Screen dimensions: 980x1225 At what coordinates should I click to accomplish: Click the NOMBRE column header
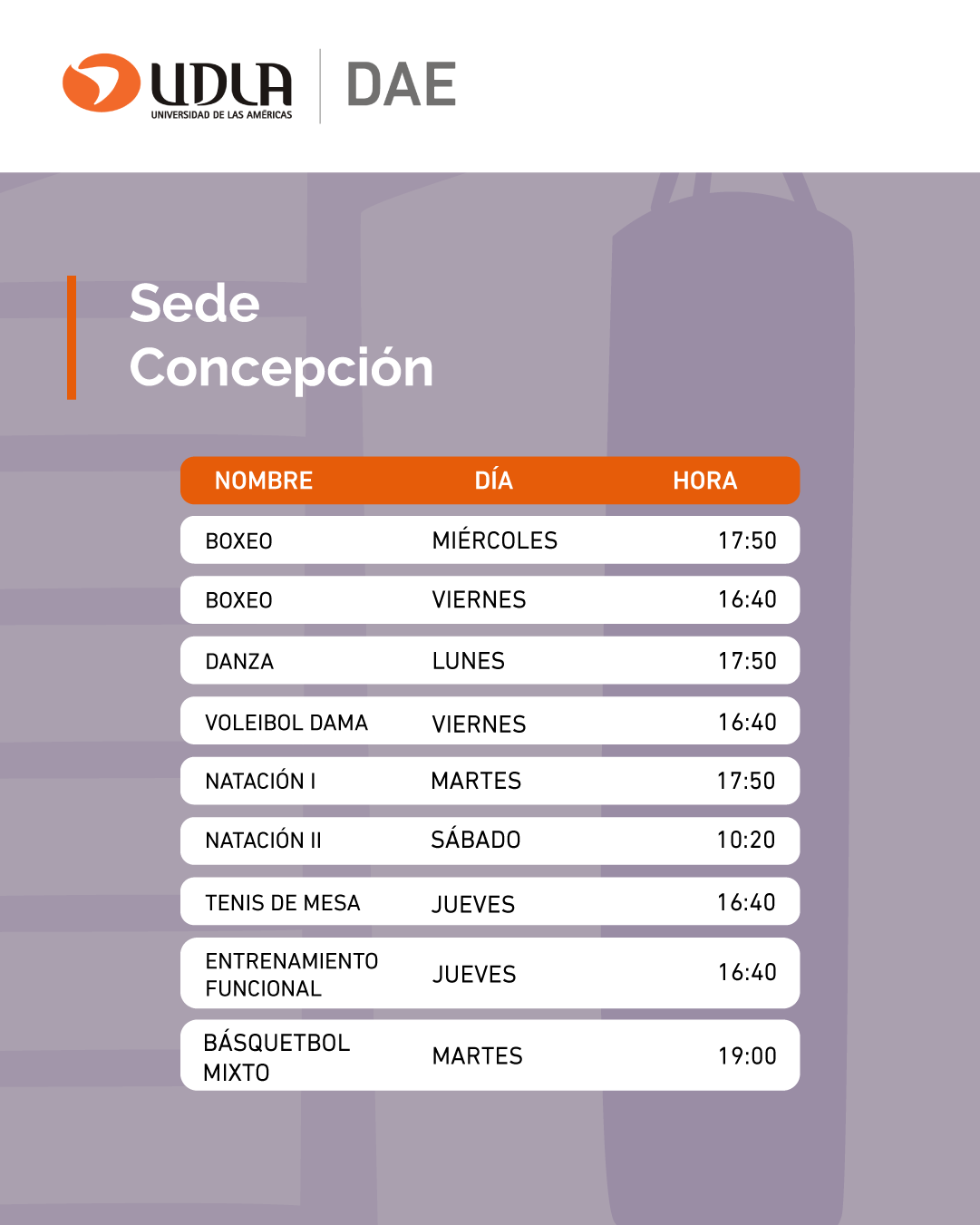[264, 481]
